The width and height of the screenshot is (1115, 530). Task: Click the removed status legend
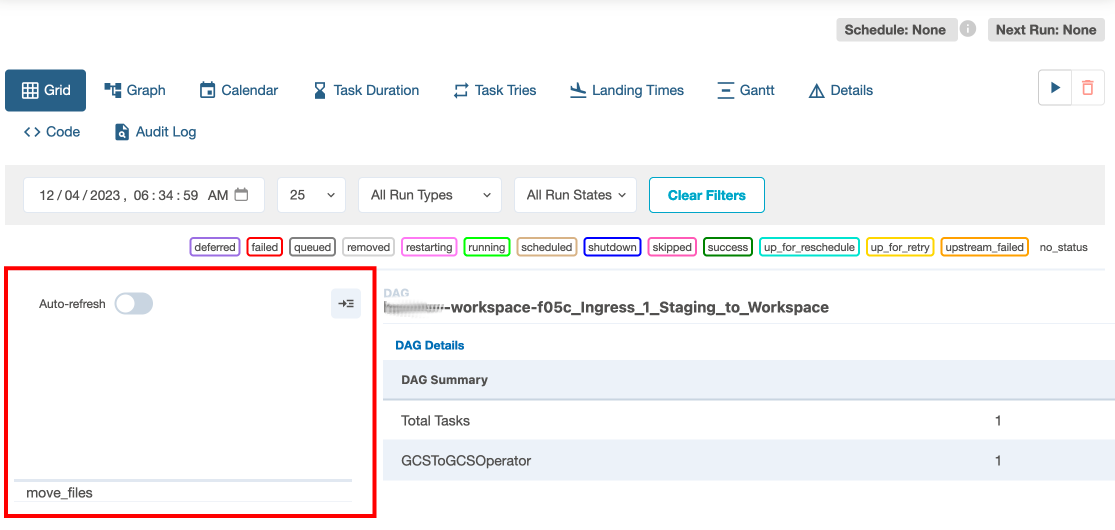[x=368, y=247]
